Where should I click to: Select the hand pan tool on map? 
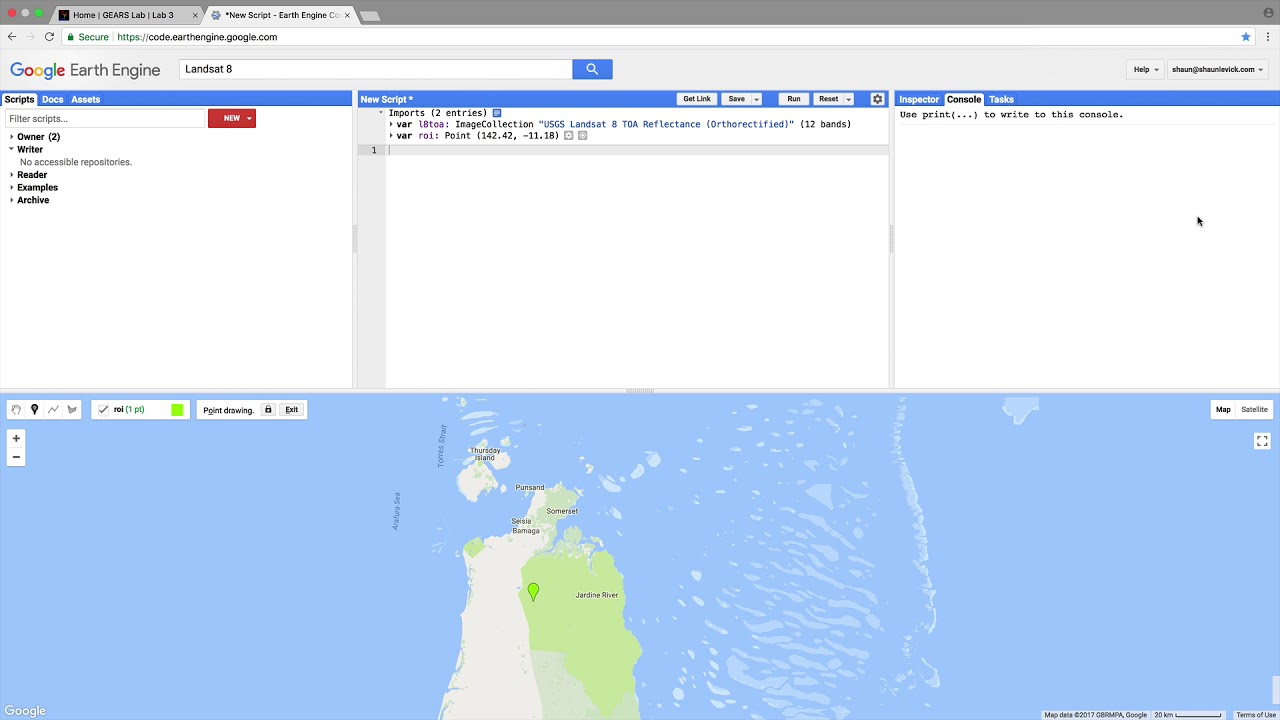16,410
